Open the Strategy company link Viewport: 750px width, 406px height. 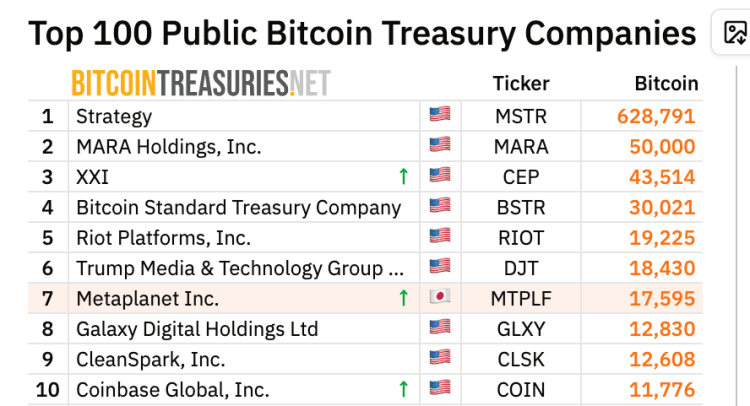114,116
